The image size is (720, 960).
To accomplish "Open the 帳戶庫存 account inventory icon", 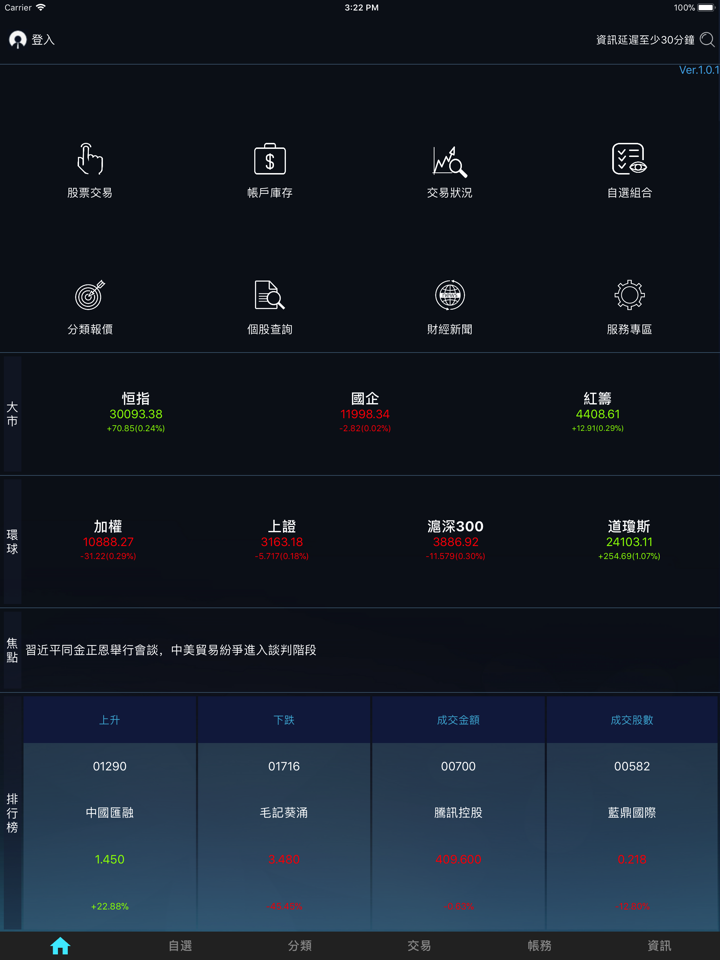I will (270, 160).
